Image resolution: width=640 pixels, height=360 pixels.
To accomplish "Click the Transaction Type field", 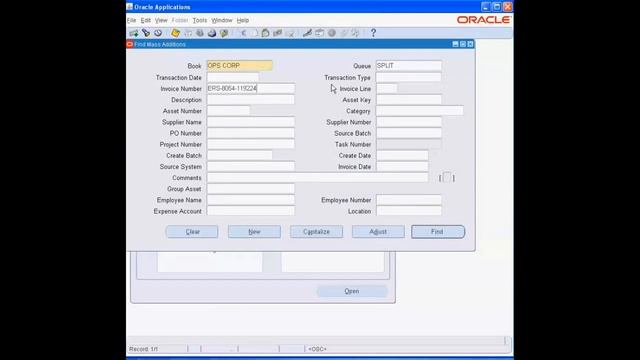I will point(409,77).
